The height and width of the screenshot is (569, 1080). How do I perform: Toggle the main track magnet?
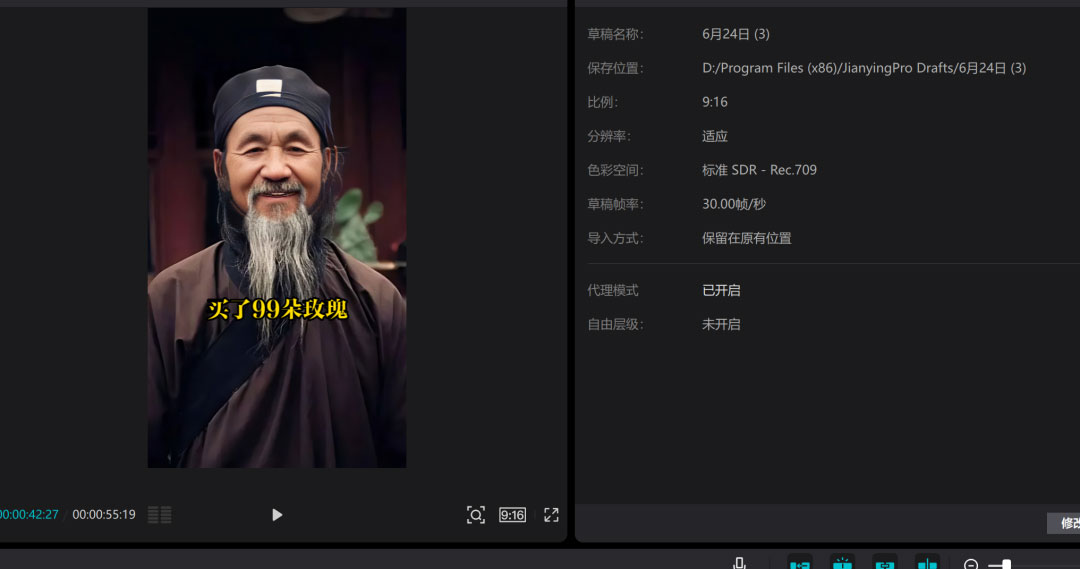click(800, 564)
